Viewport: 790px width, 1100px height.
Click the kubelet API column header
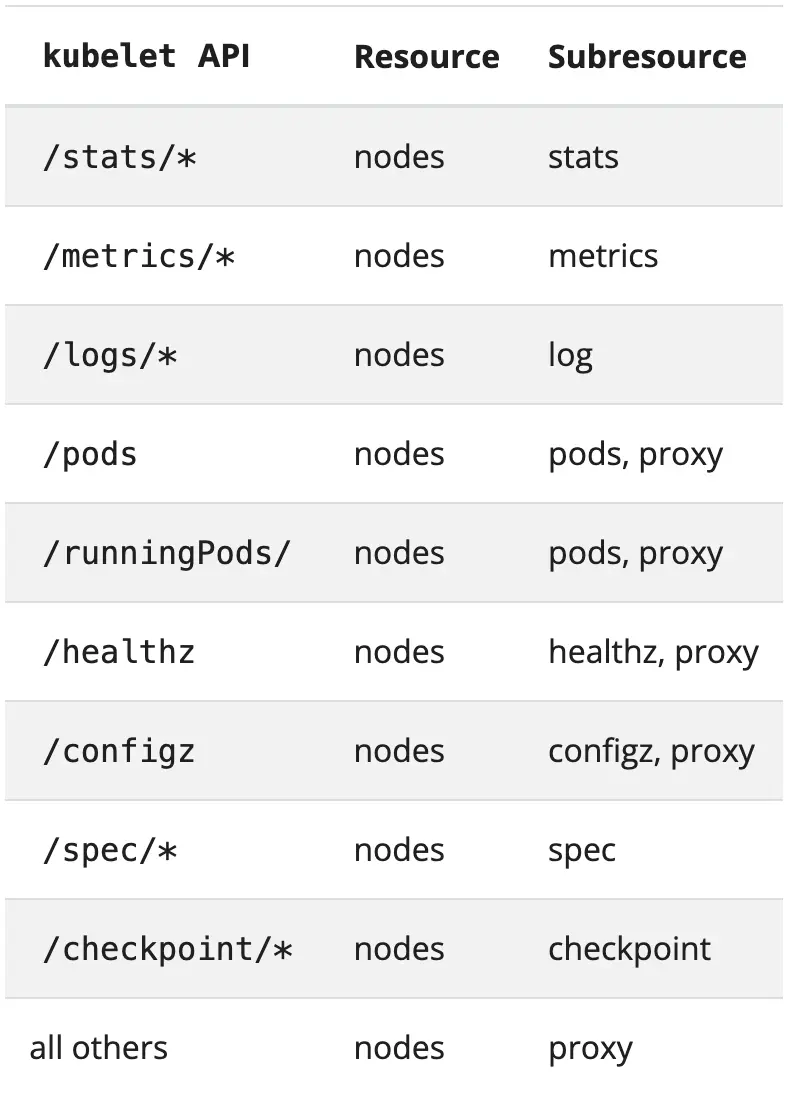pos(146,56)
